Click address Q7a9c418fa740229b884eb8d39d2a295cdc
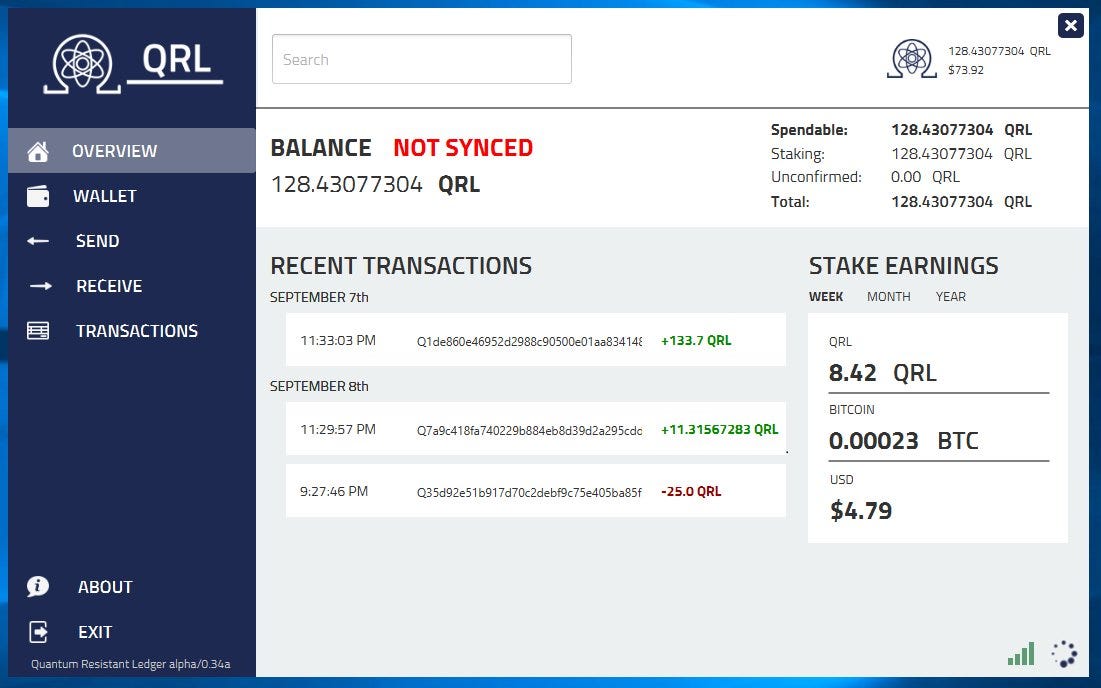This screenshot has width=1101, height=688. pos(529,430)
